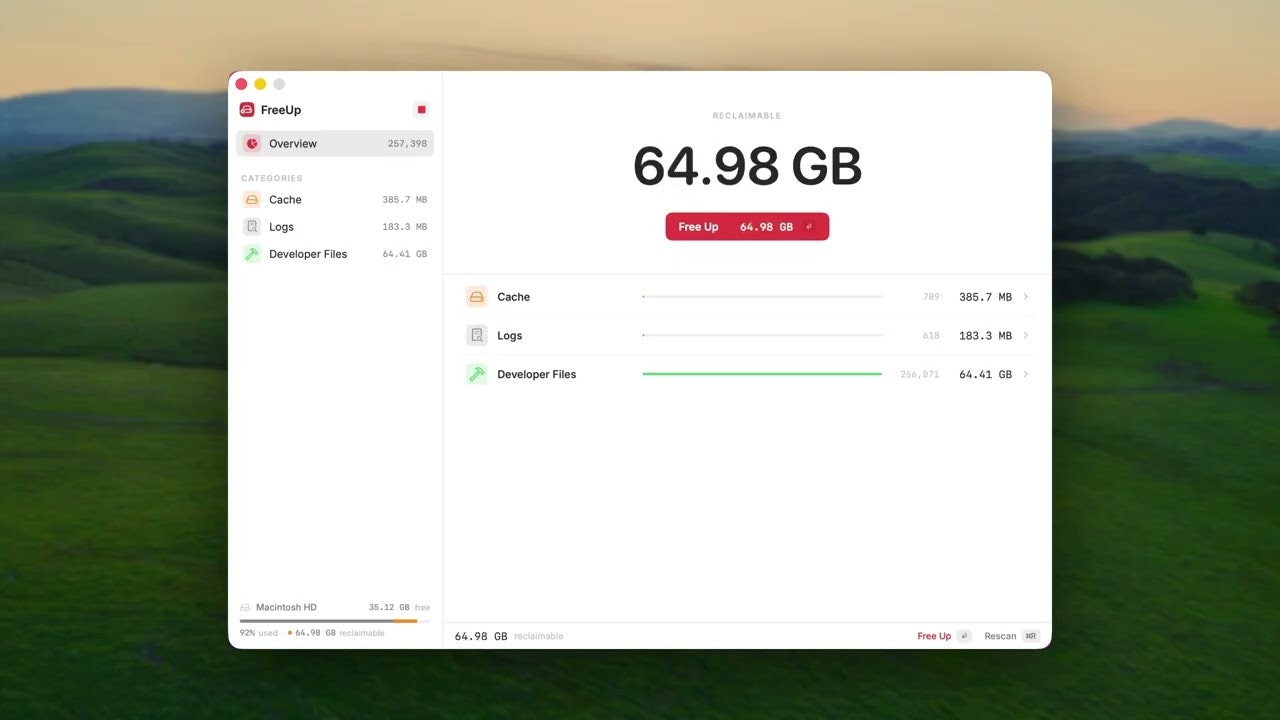Click the red stop icon next to the FreeUp title
The width and height of the screenshot is (1280, 720).
[x=421, y=109]
